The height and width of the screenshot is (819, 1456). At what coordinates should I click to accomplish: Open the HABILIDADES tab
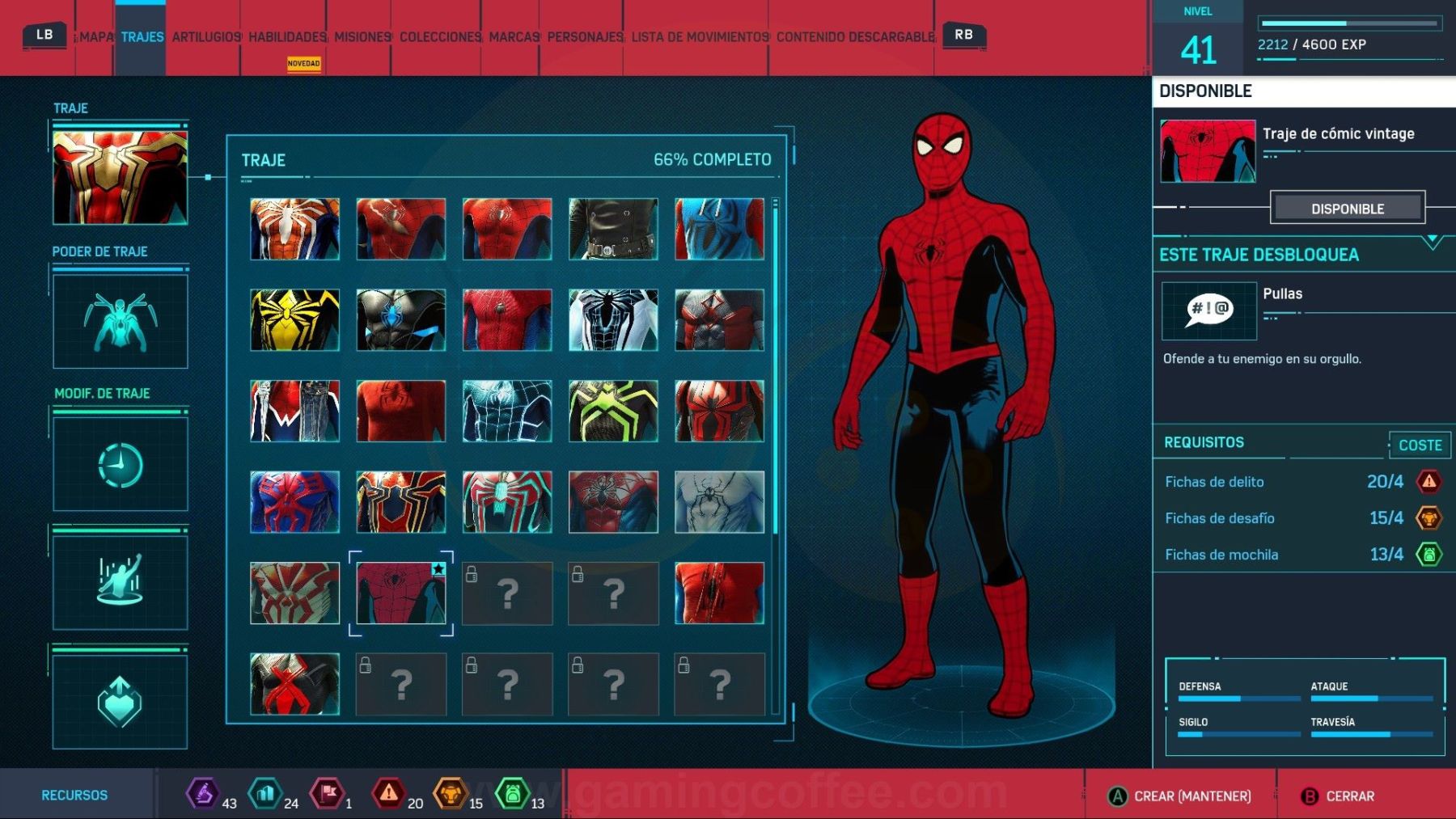(x=287, y=37)
